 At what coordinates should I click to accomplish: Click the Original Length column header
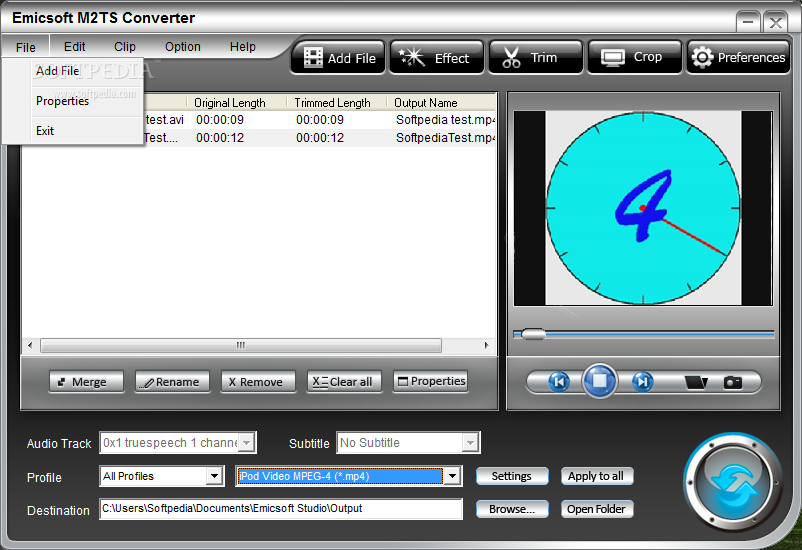[236, 102]
